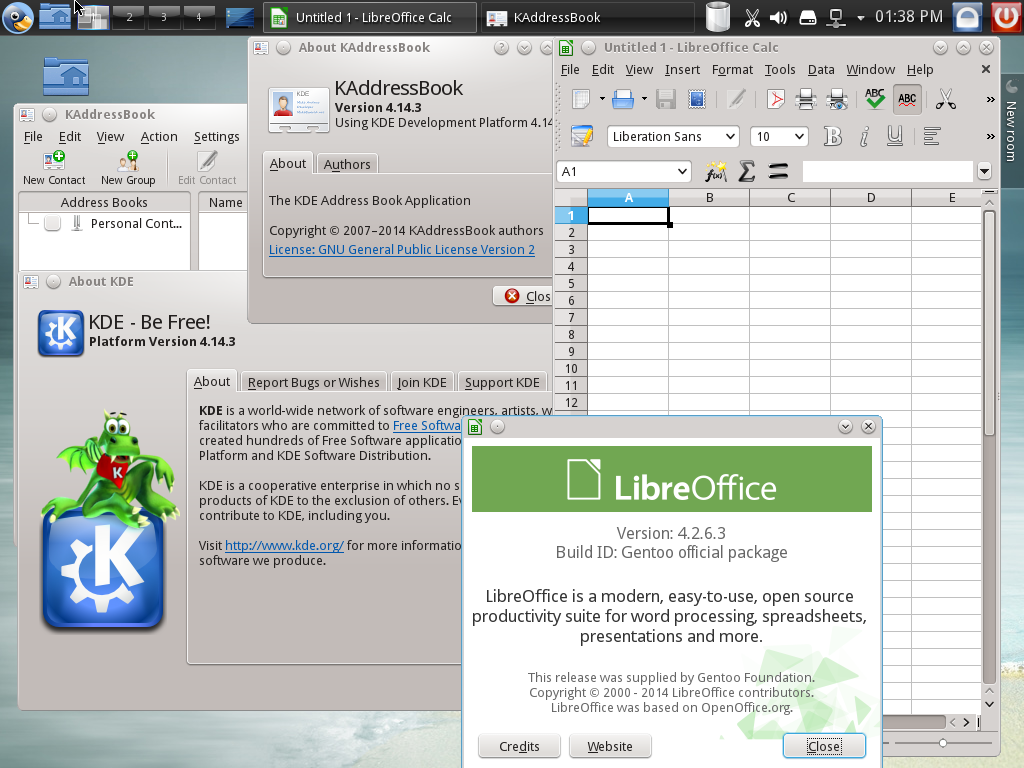1024x768 pixels.
Task: Open the Action menu in KAddressBook
Action: click(159, 136)
